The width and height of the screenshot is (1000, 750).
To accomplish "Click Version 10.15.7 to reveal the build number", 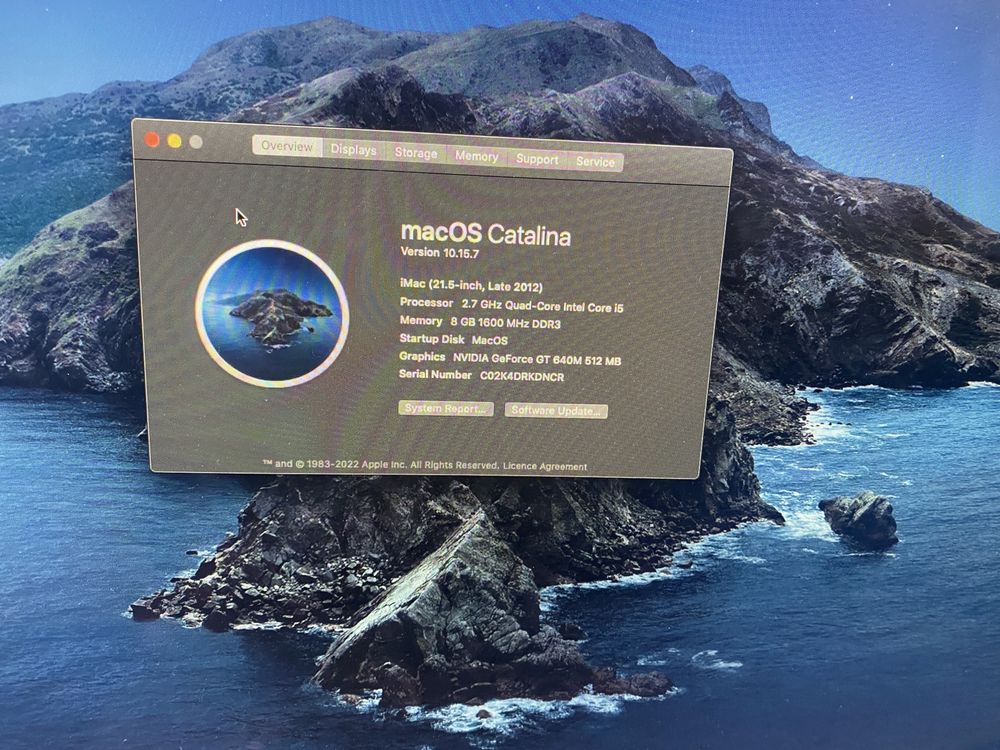I will click(x=439, y=253).
